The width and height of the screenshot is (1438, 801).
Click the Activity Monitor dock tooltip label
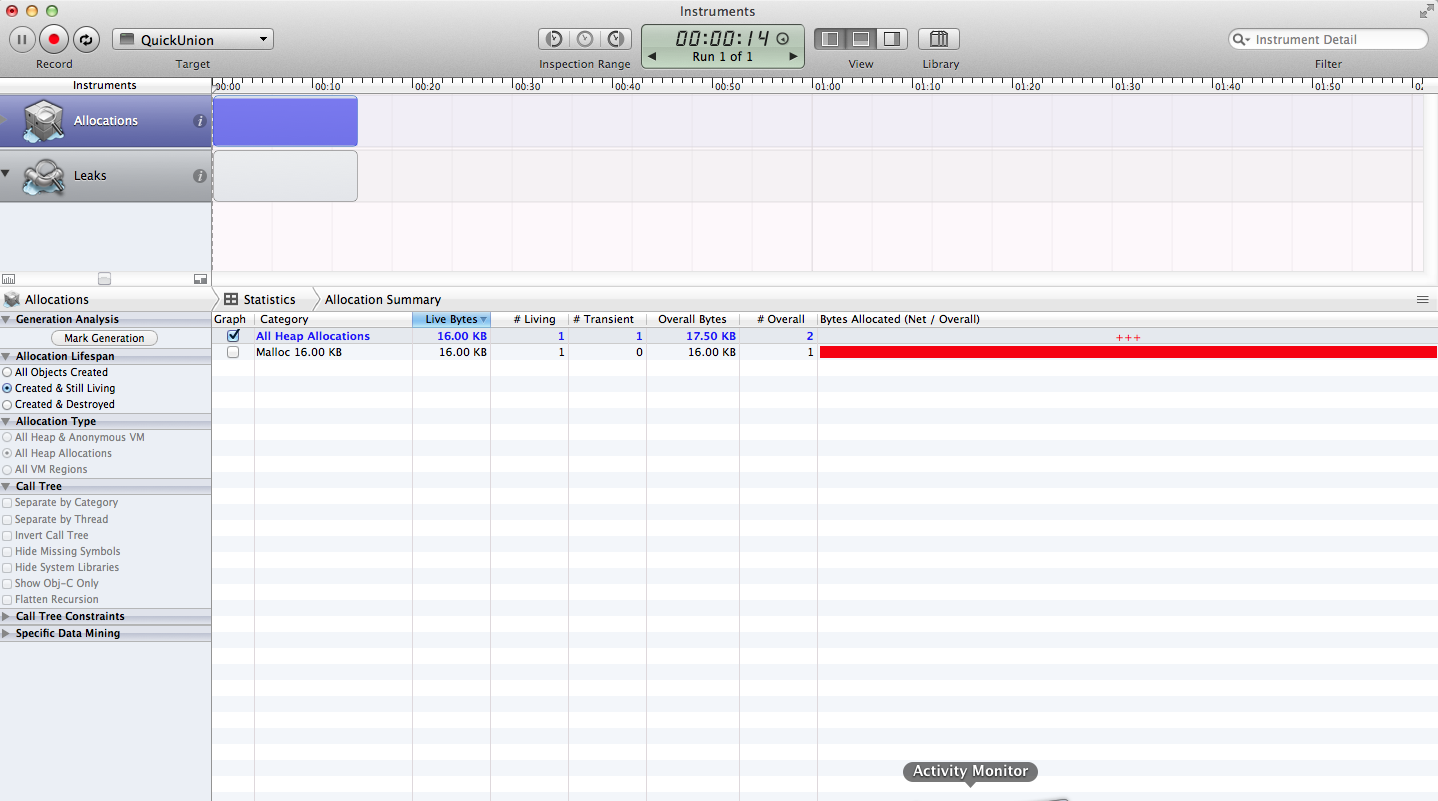(970, 771)
